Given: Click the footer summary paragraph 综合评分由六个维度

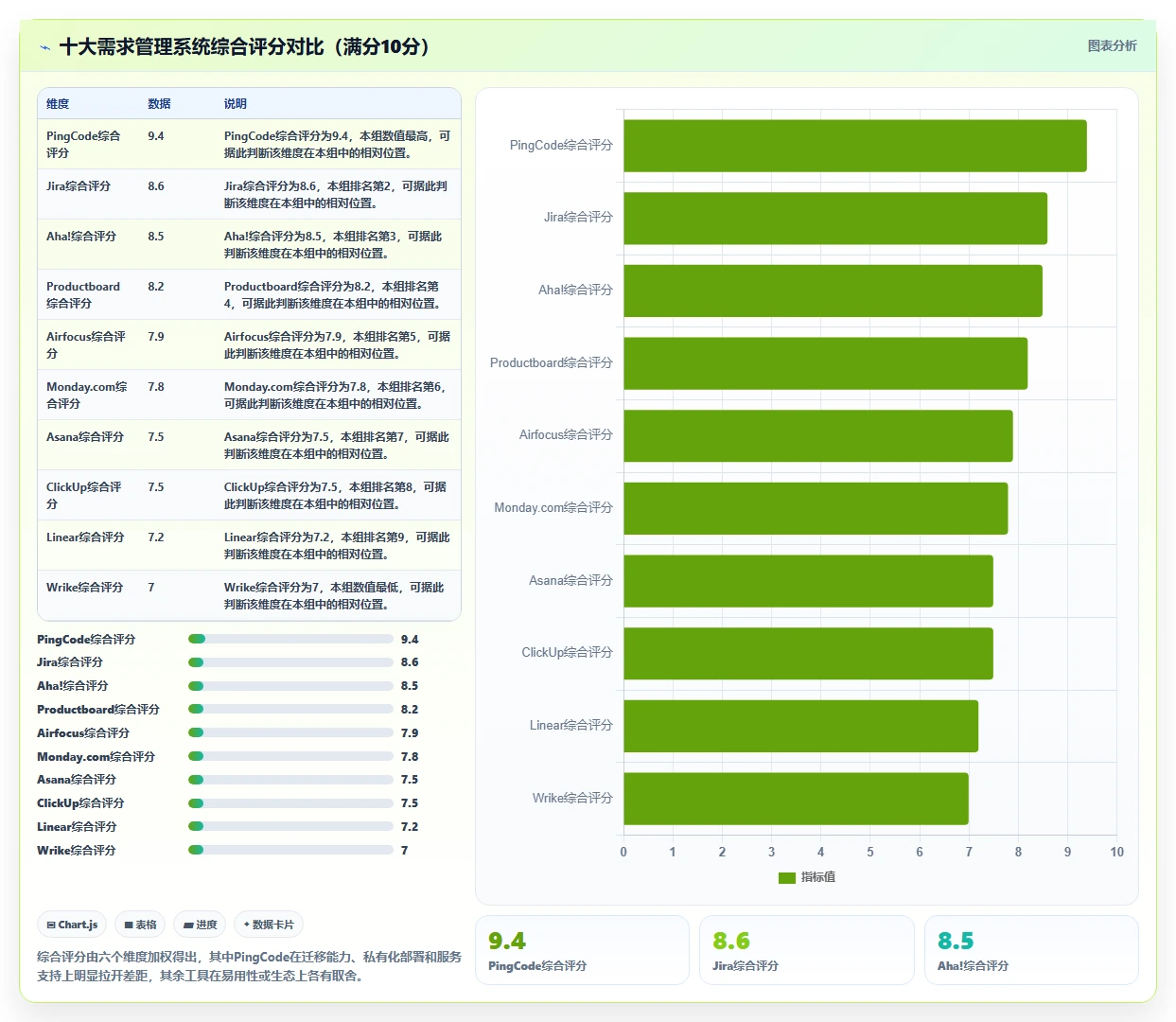Looking at the screenshot, I should [249, 966].
